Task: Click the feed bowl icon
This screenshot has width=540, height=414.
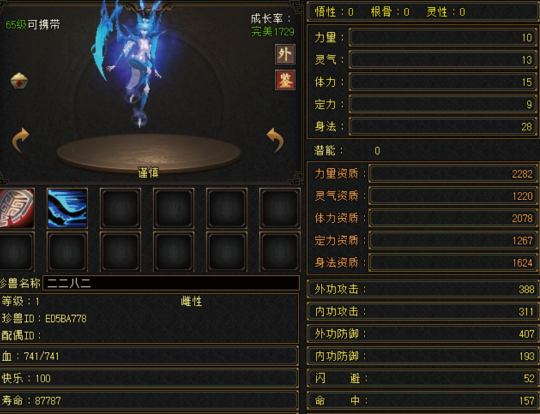Action: click(19, 81)
